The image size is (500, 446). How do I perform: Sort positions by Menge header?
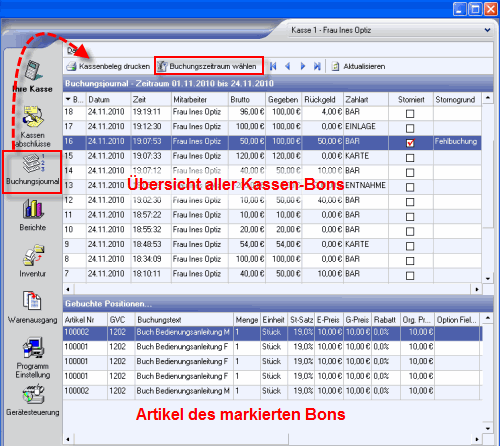point(247,320)
